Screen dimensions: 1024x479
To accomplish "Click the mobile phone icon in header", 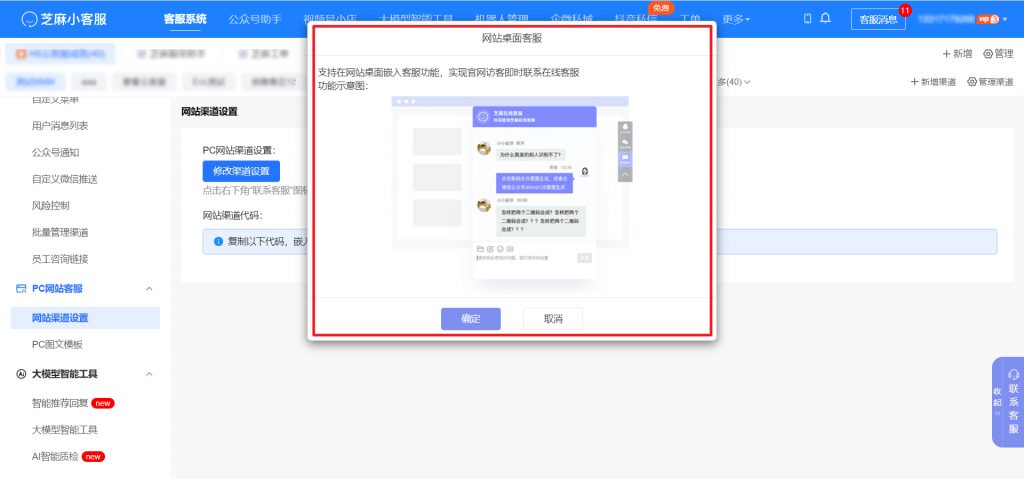I will pyautogui.click(x=807, y=19).
